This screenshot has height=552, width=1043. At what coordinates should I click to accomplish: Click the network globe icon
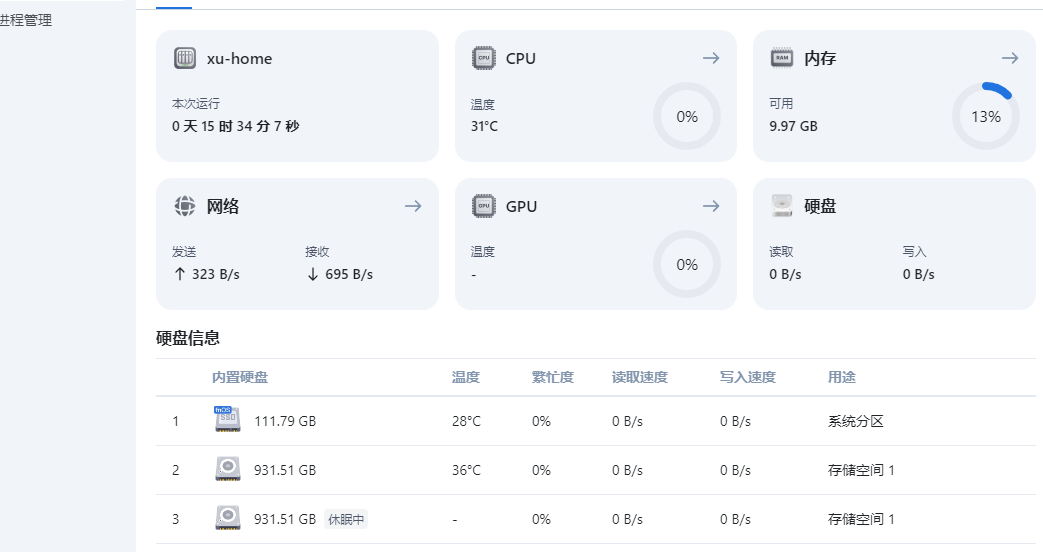point(185,206)
